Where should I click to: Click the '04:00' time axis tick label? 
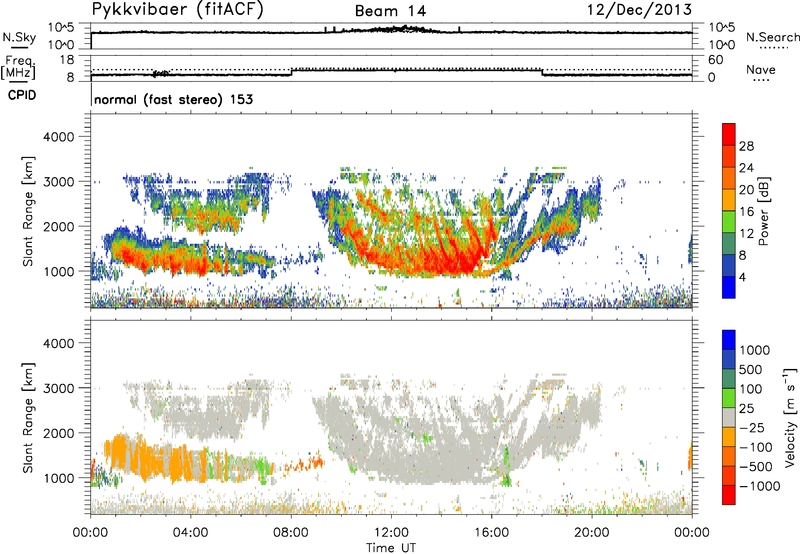coord(191,533)
